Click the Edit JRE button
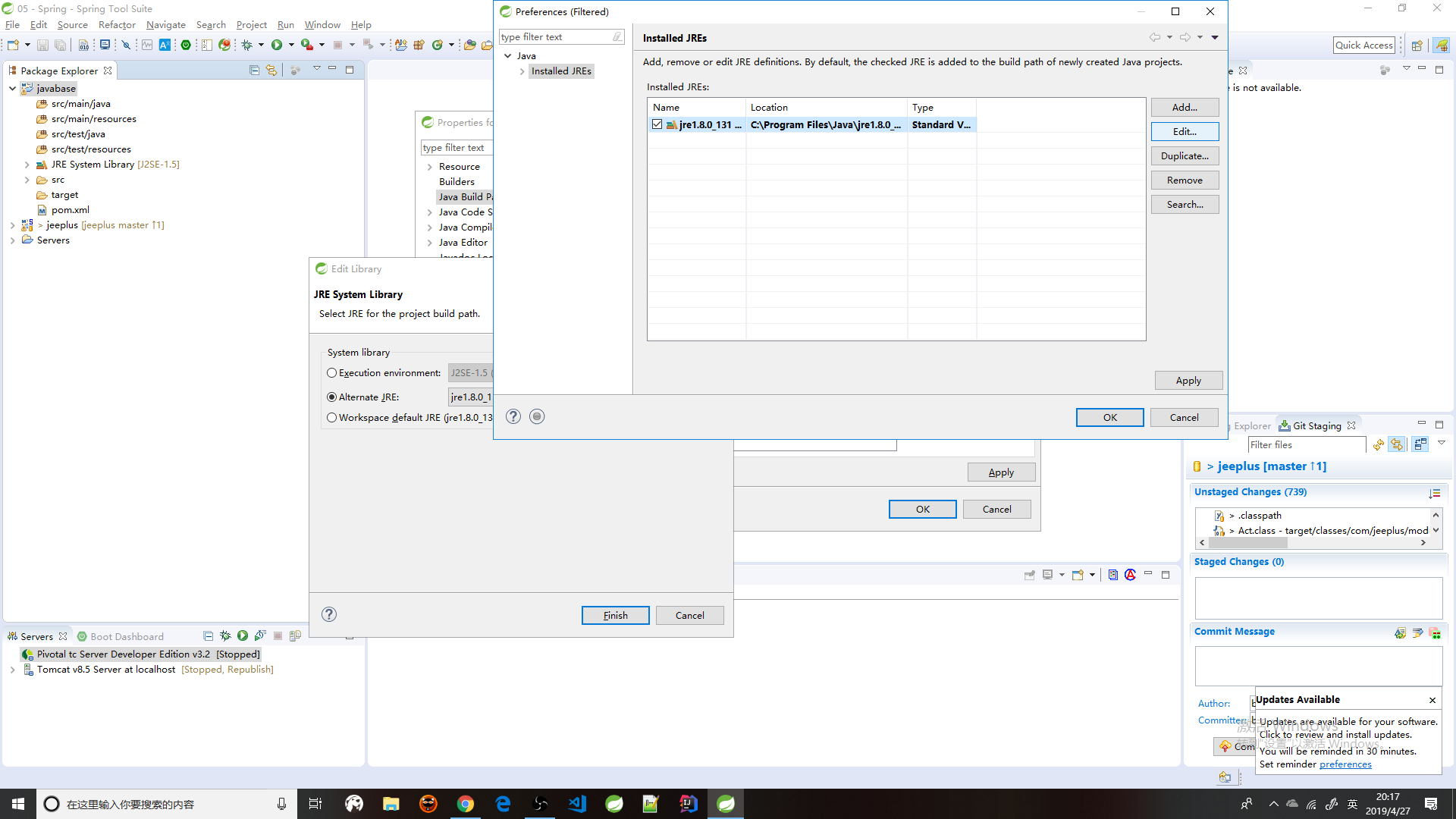 (x=1185, y=131)
